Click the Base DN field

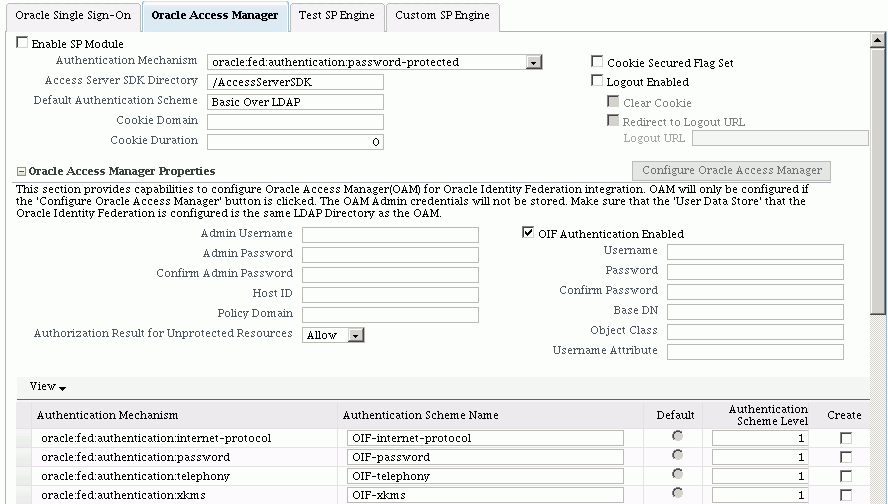755,312
